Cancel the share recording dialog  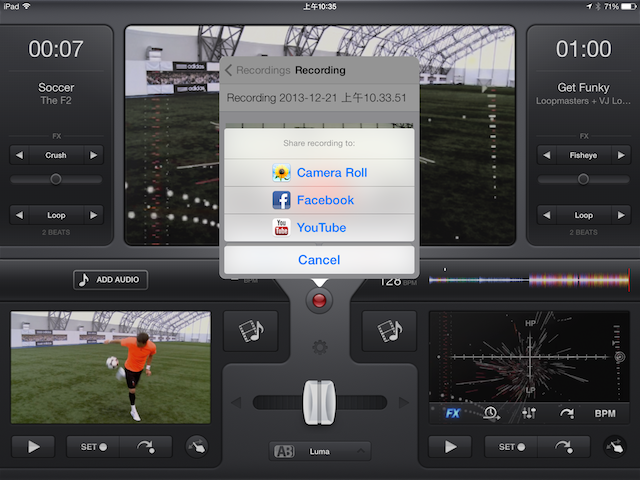pyautogui.click(x=319, y=260)
